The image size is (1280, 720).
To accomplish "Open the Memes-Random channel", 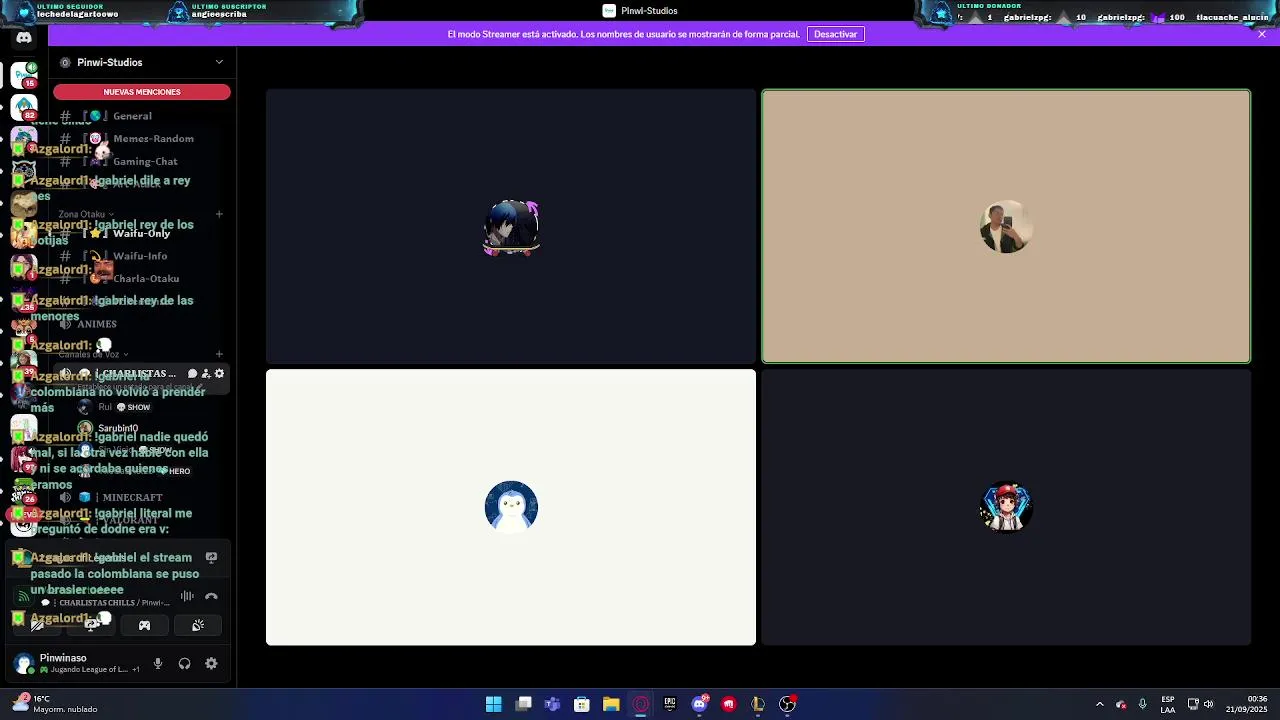I will pyautogui.click(x=142, y=139).
